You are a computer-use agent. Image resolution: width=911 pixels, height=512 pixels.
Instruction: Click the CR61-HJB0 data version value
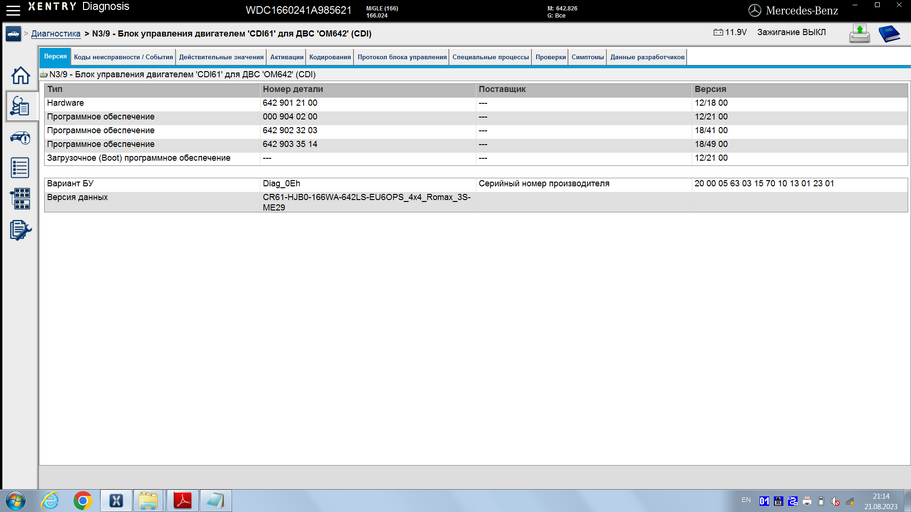pos(367,202)
